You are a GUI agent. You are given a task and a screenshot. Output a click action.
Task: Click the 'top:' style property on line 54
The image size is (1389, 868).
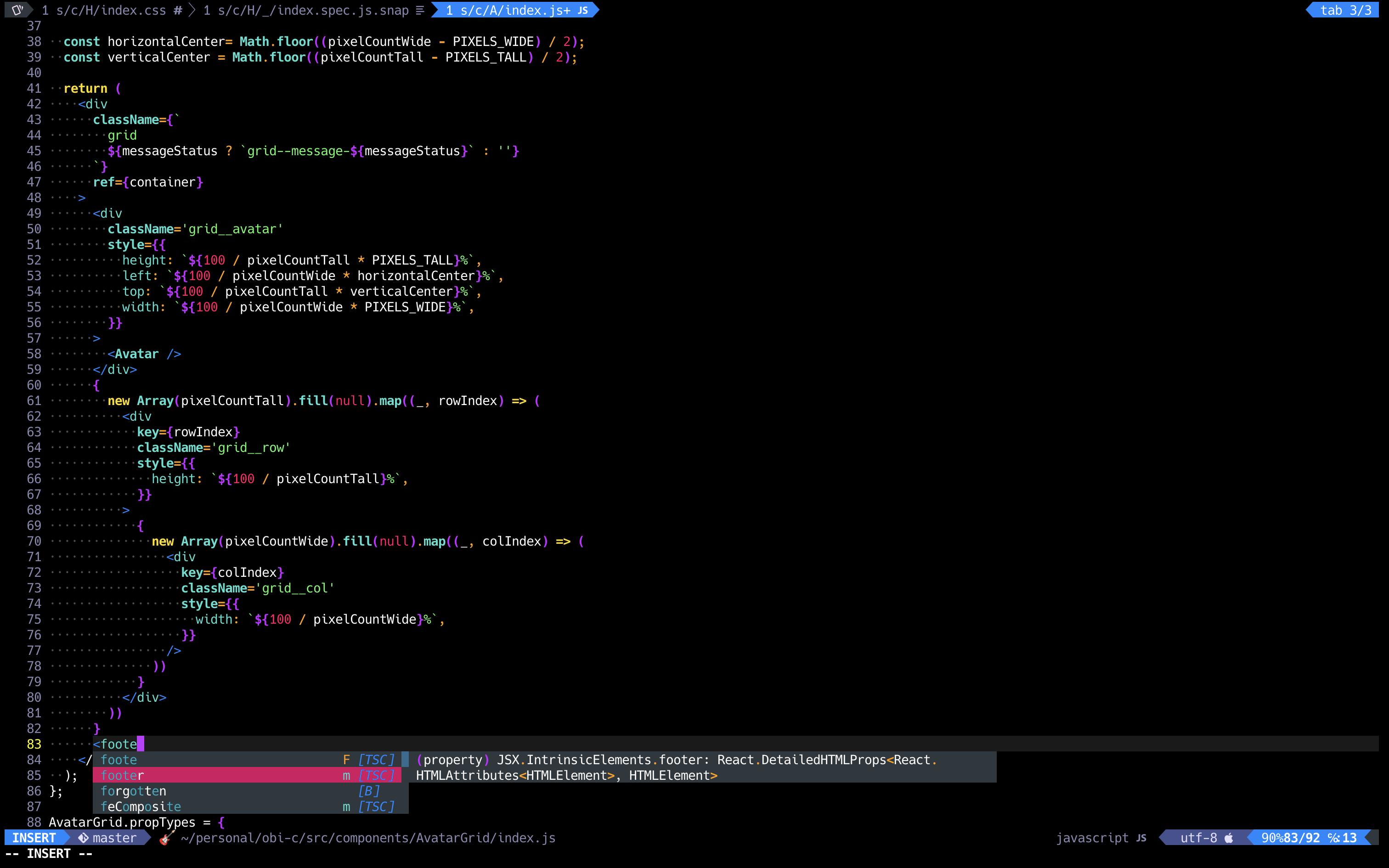point(136,291)
